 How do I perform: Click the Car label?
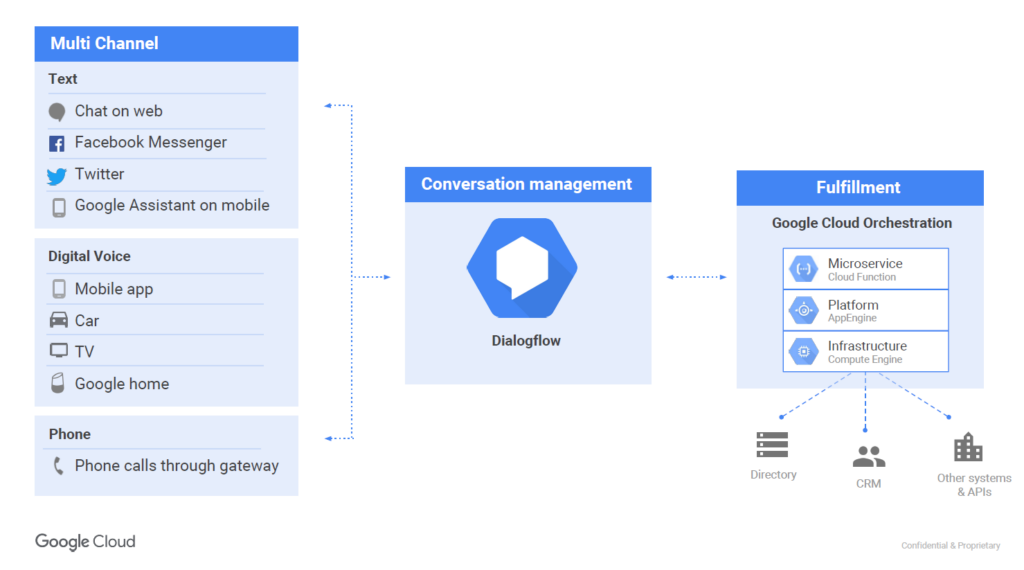87,321
